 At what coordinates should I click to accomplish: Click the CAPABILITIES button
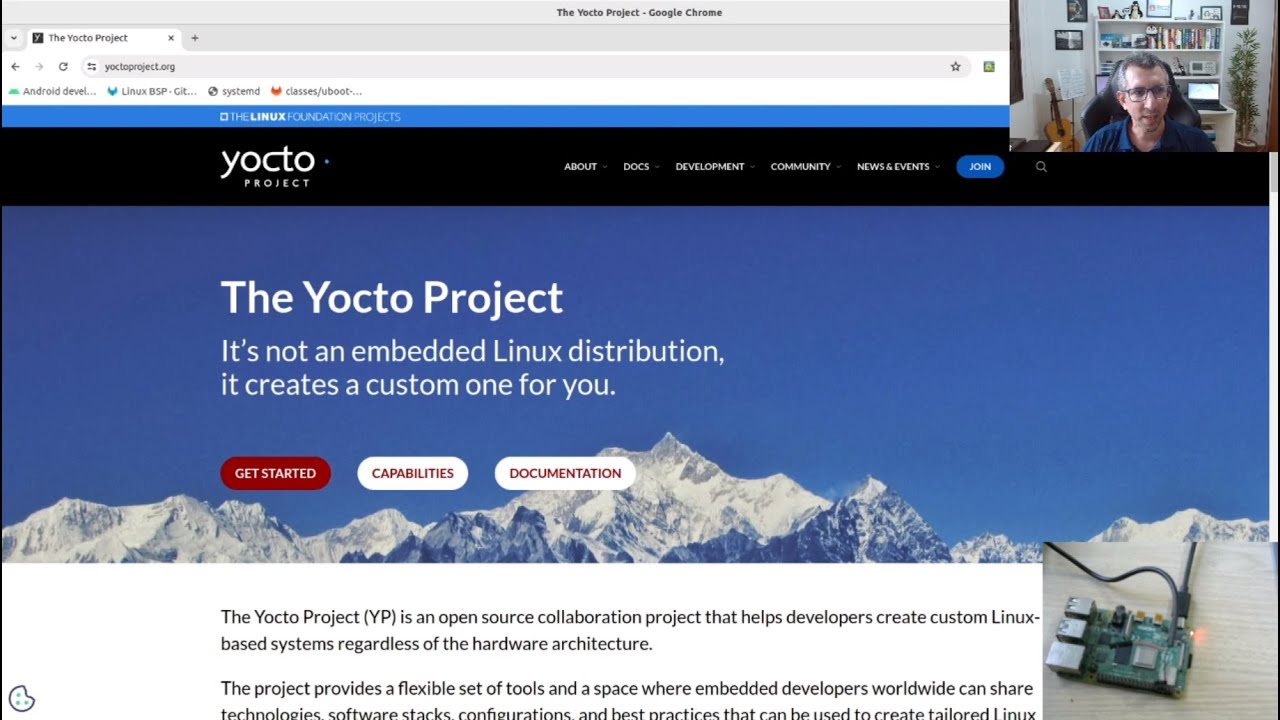412,473
